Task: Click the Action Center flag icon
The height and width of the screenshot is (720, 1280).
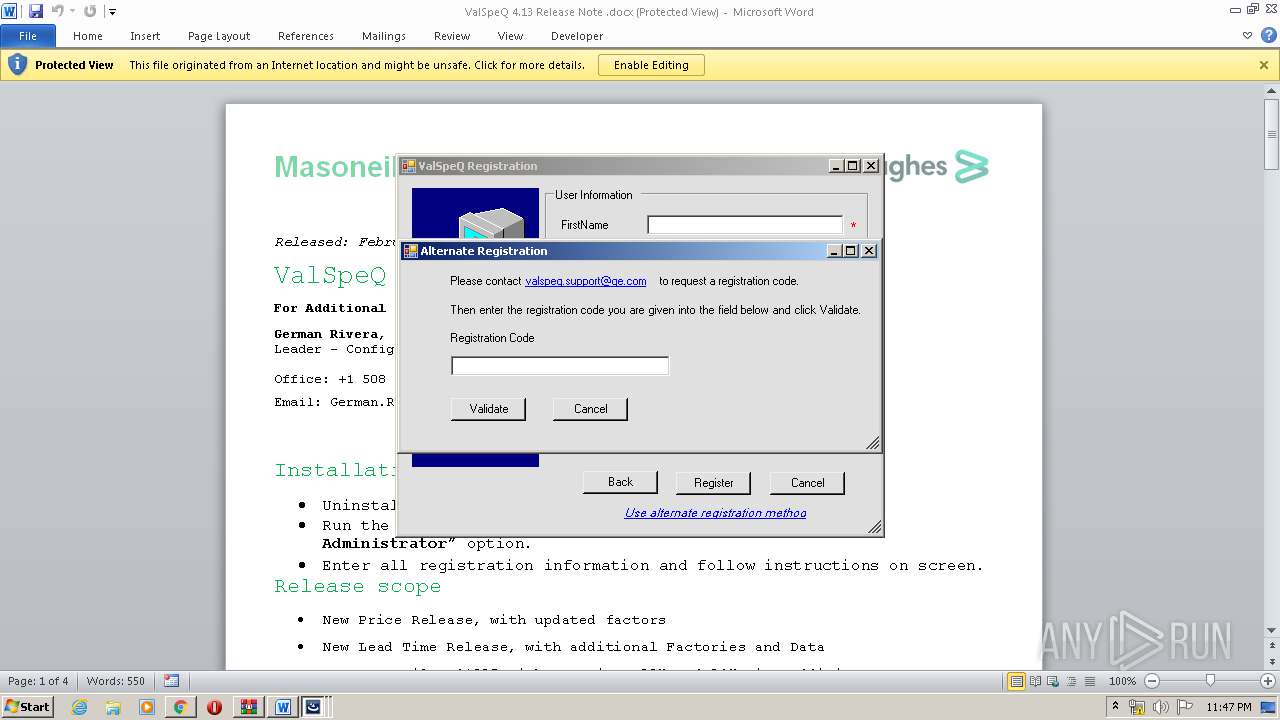Action: (x=1185, y=707)
